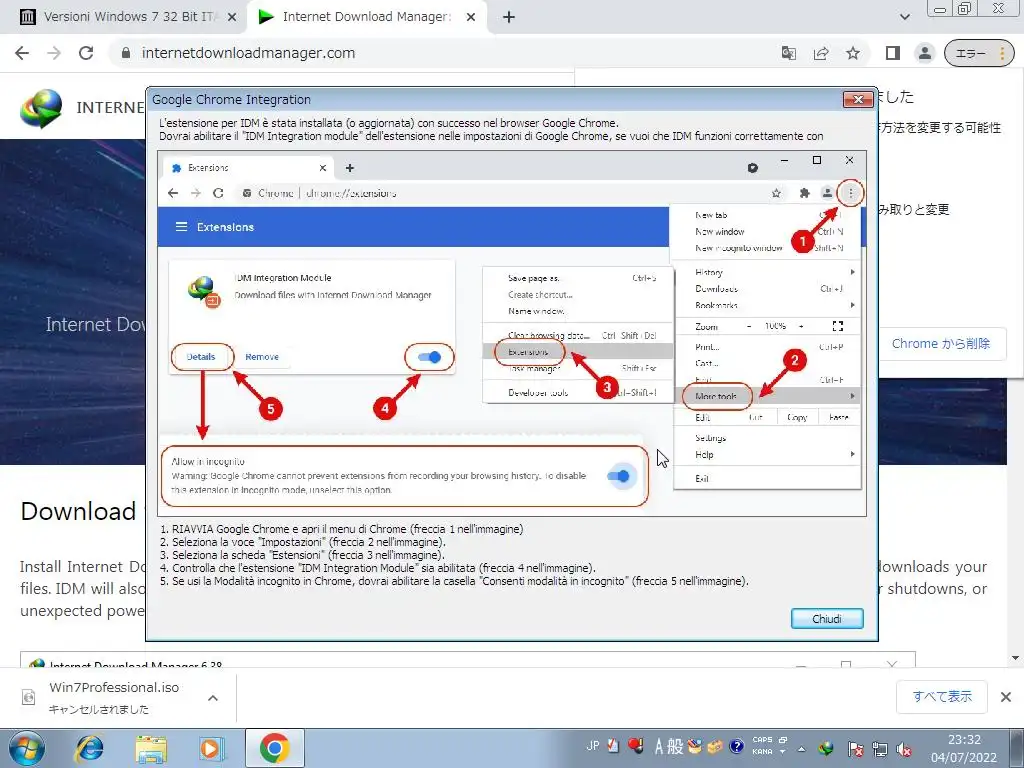Click the muted volume speaker icon
1024x768 pixels.
click(904, 749)
